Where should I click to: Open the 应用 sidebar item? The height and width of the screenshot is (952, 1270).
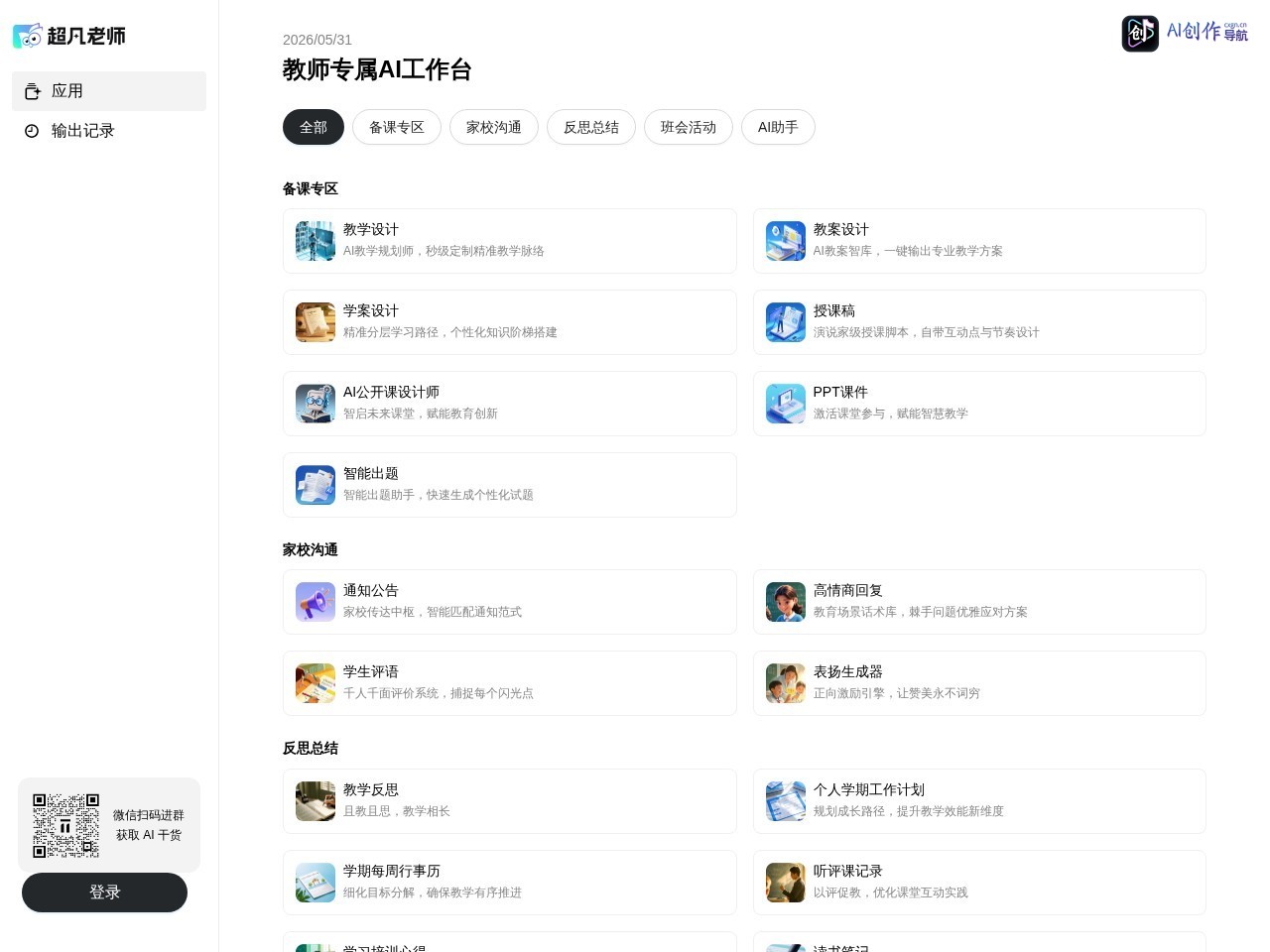[x=109, y=91]
